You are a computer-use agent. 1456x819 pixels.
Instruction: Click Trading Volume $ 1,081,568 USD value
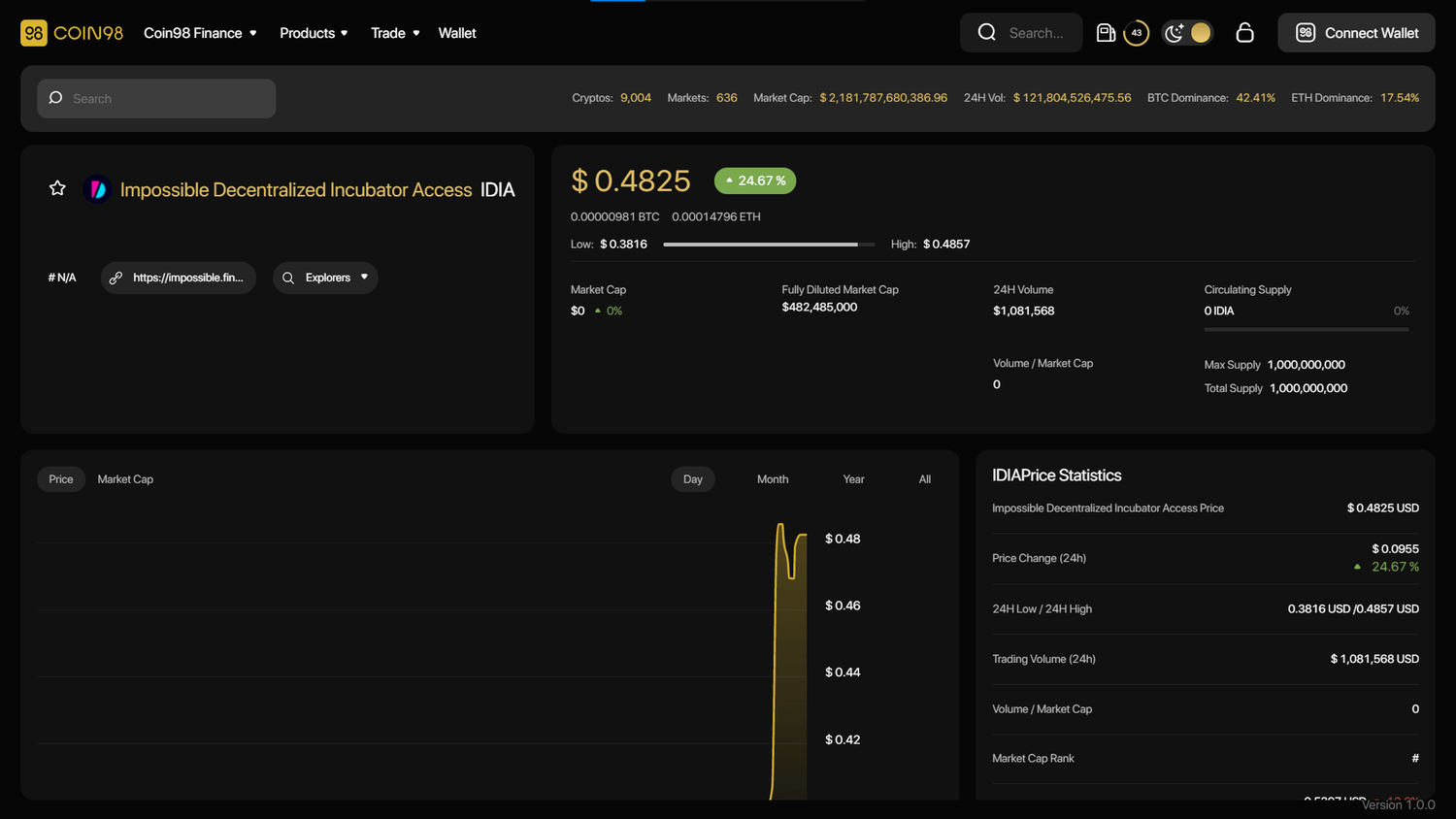[x=1374, y=659]
